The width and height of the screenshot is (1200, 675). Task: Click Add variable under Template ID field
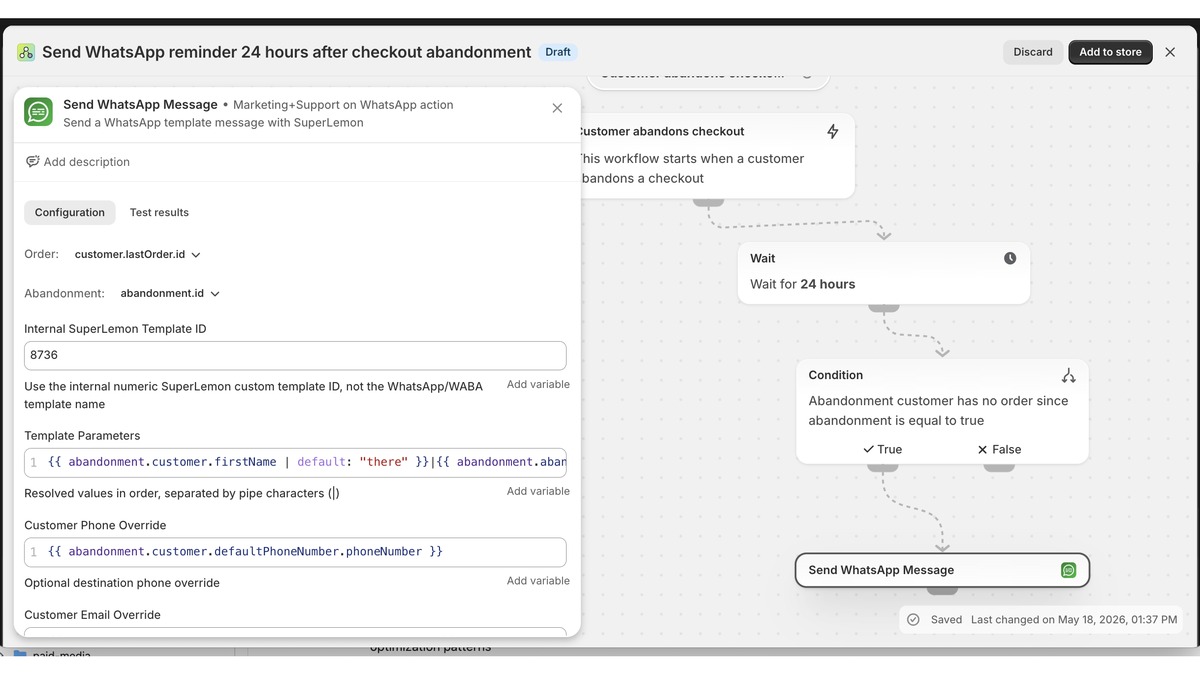(x=538, y=384)
